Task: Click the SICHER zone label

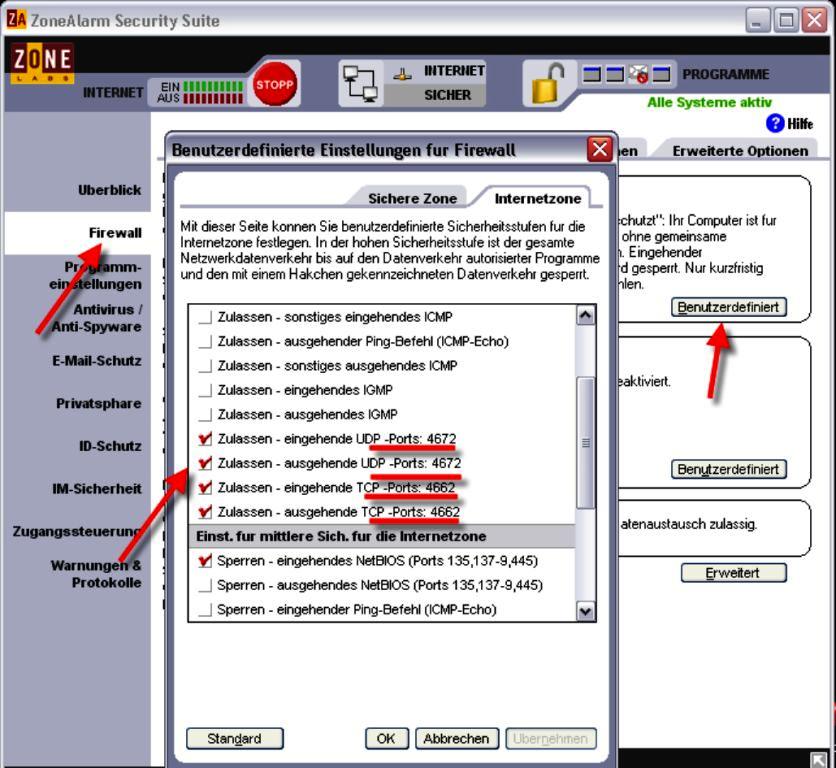Action: (x=448, y=95)
